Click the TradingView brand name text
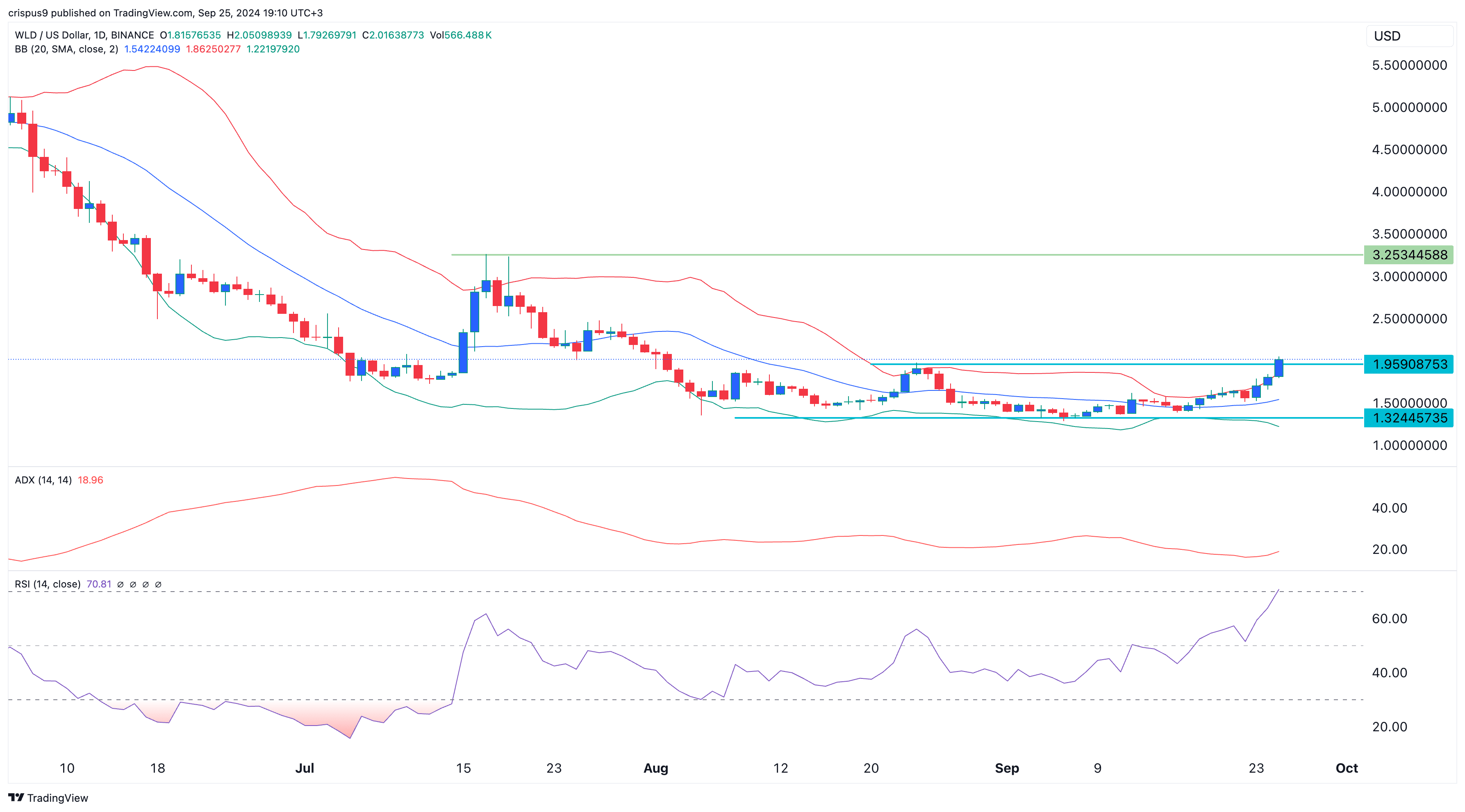The image size is (1465, 812). coord(57,798)
